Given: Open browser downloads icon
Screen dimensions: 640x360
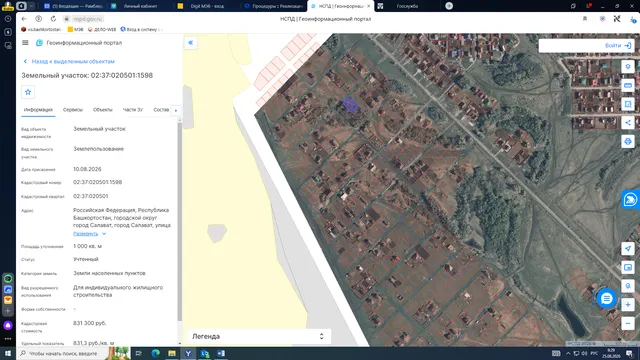Looking at the screenshot, I should 633,19.
